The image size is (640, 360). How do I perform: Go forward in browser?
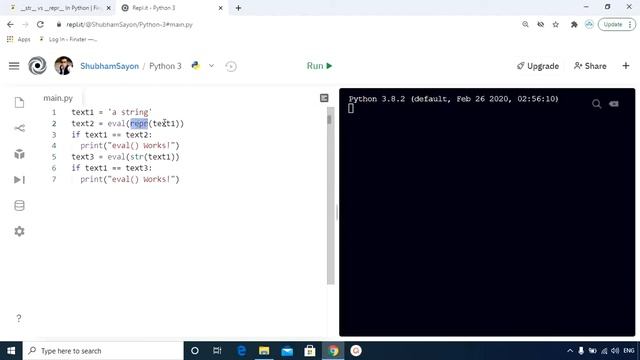tap(25, 24)
